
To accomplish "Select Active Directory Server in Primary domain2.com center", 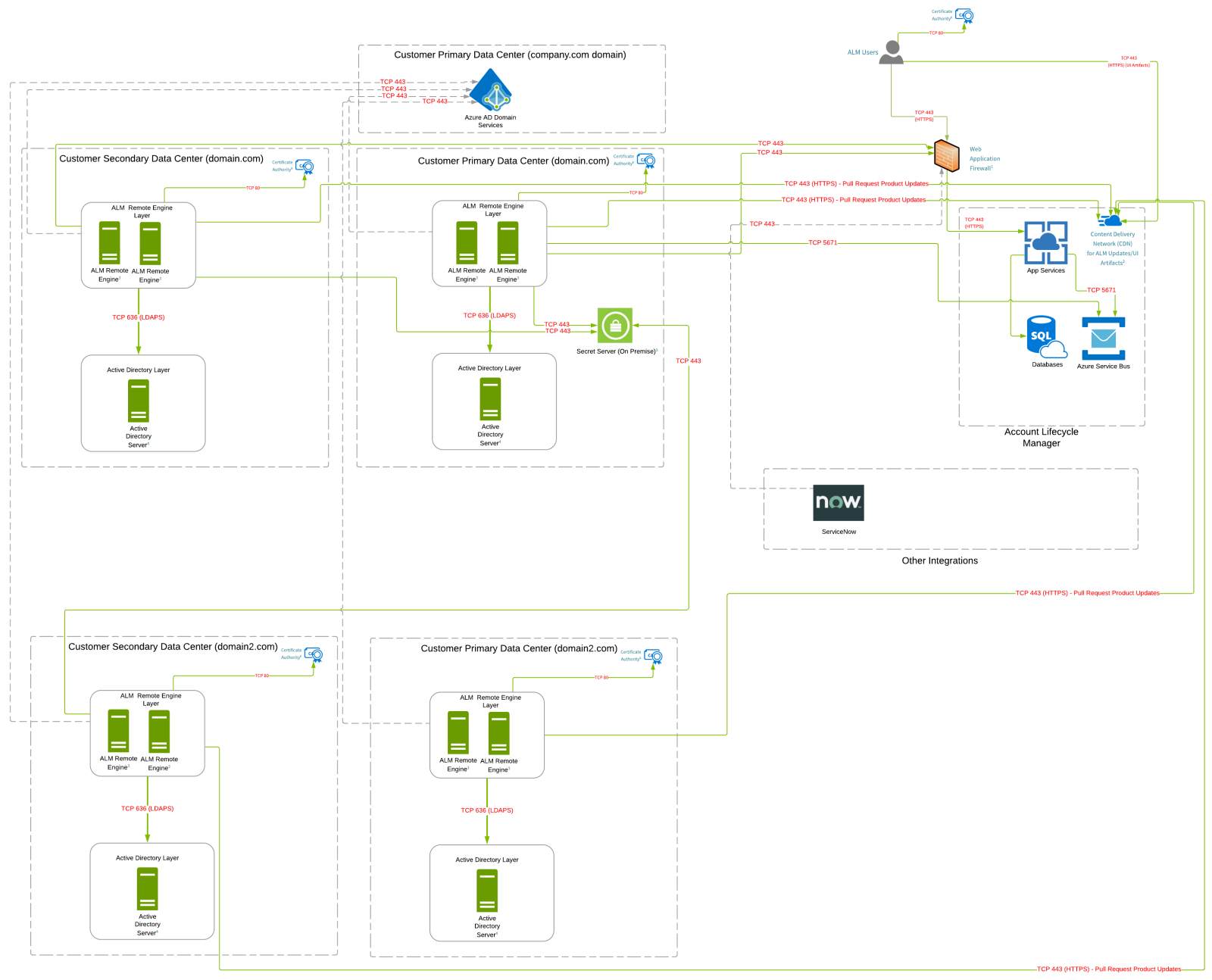I will click(x=487, y=891).
